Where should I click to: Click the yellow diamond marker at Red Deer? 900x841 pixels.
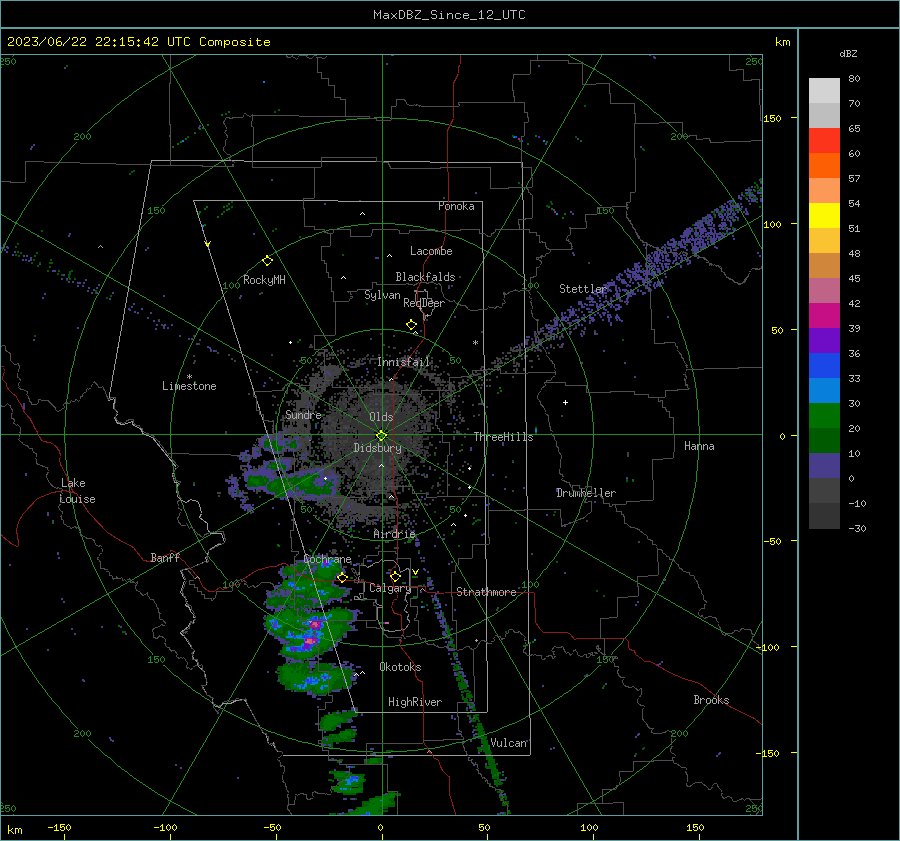point(411,325)
